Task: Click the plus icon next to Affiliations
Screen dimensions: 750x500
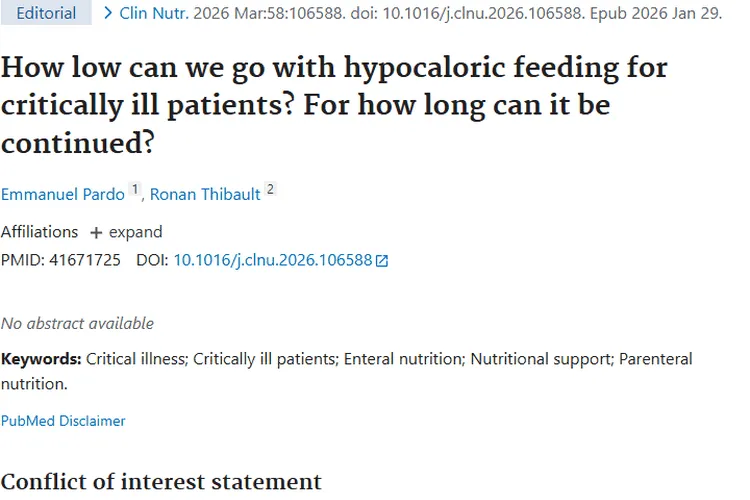Action: click(x=96, y=232)
